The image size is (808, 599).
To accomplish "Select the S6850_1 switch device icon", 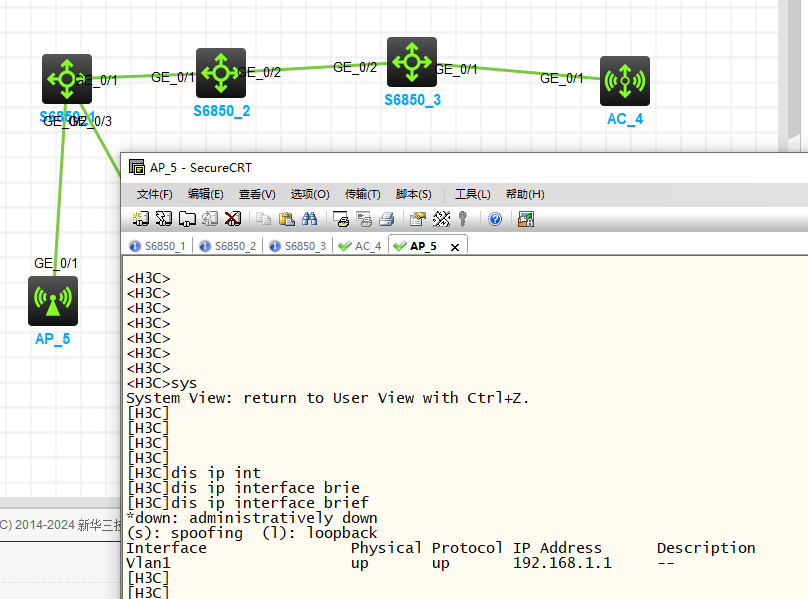I will [67, 79].
